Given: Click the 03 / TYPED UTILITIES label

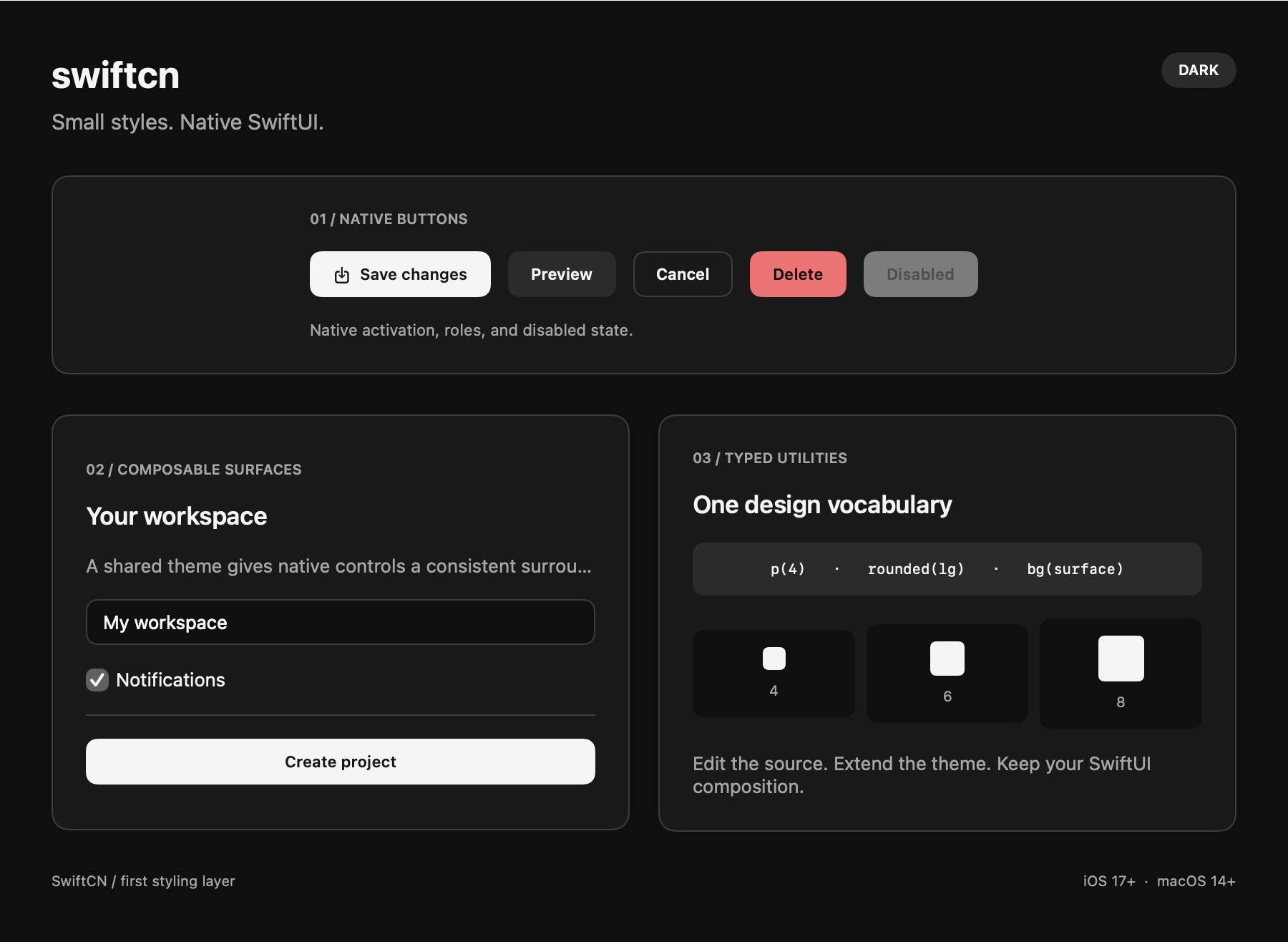Looking at the screenshot, I should pyautogui.click(x=770, y=458).
